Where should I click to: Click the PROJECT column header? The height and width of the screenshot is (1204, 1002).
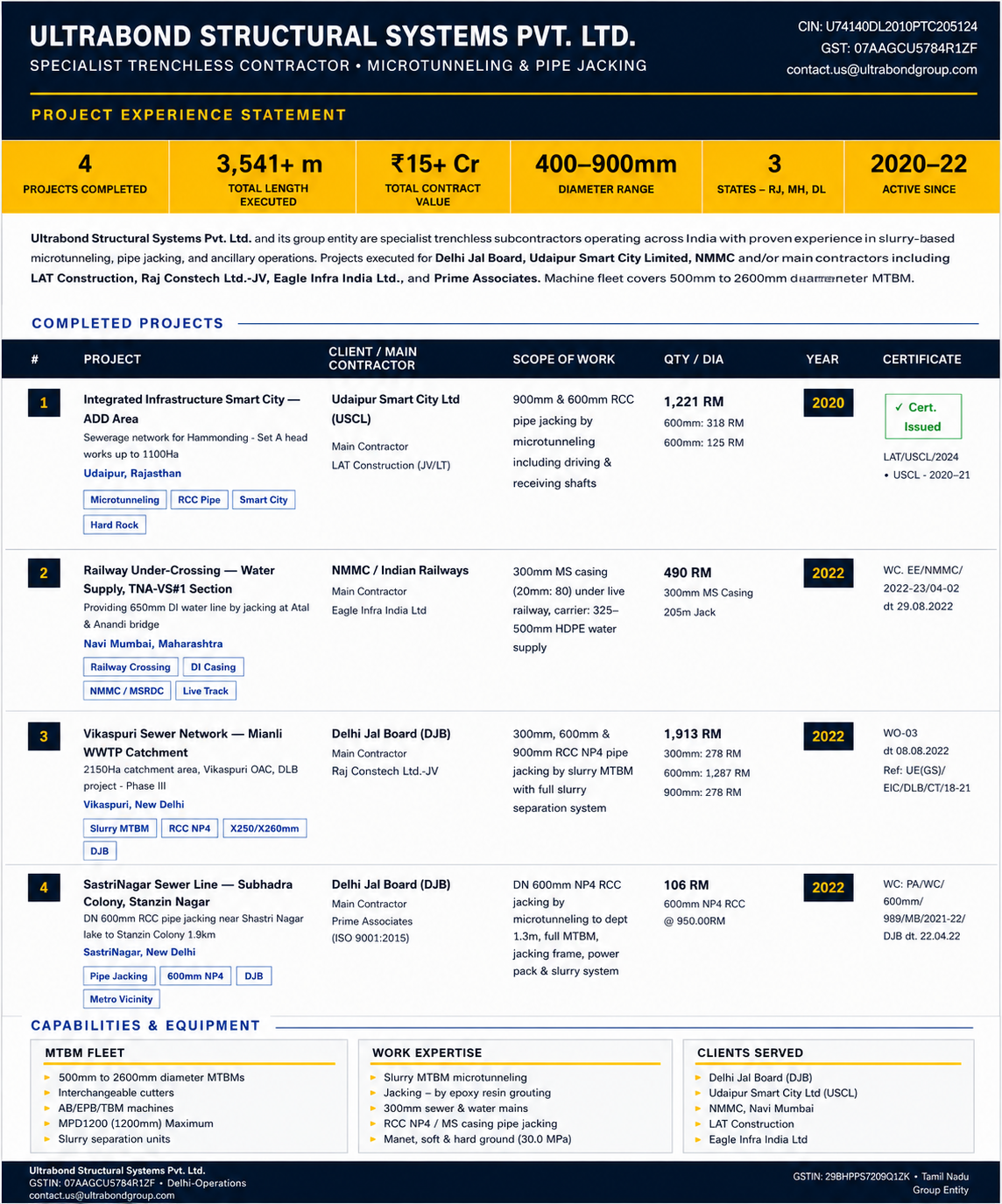click(x=112, y=359)
